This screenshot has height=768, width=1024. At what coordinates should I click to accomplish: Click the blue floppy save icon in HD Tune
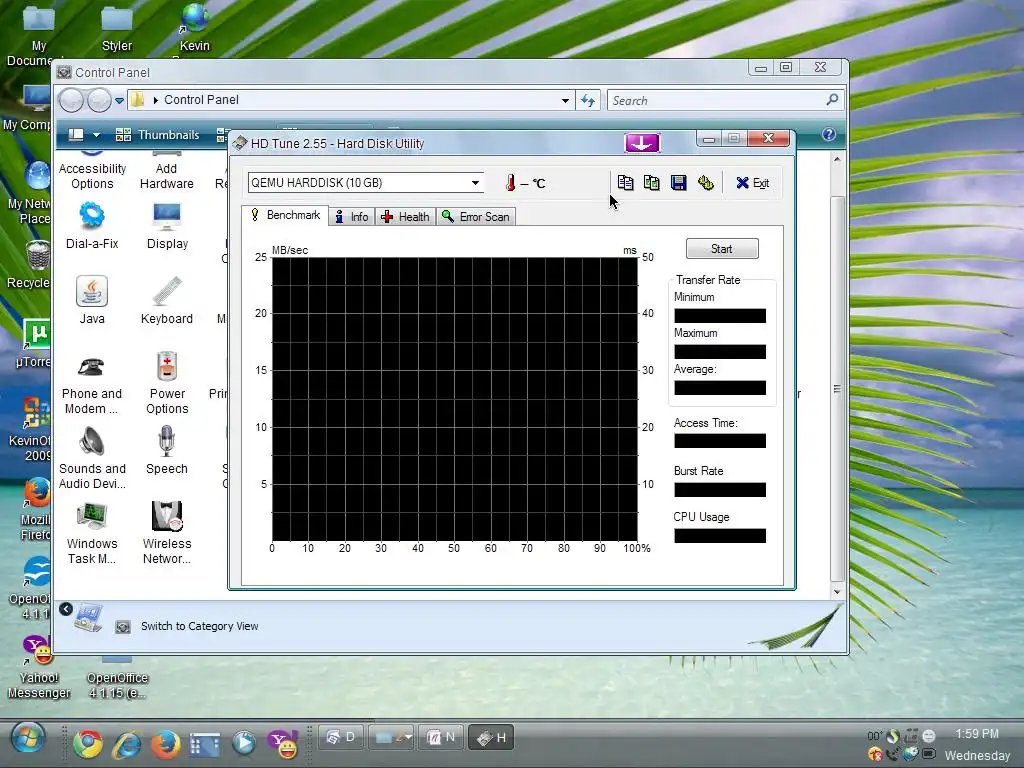[679, 183]
